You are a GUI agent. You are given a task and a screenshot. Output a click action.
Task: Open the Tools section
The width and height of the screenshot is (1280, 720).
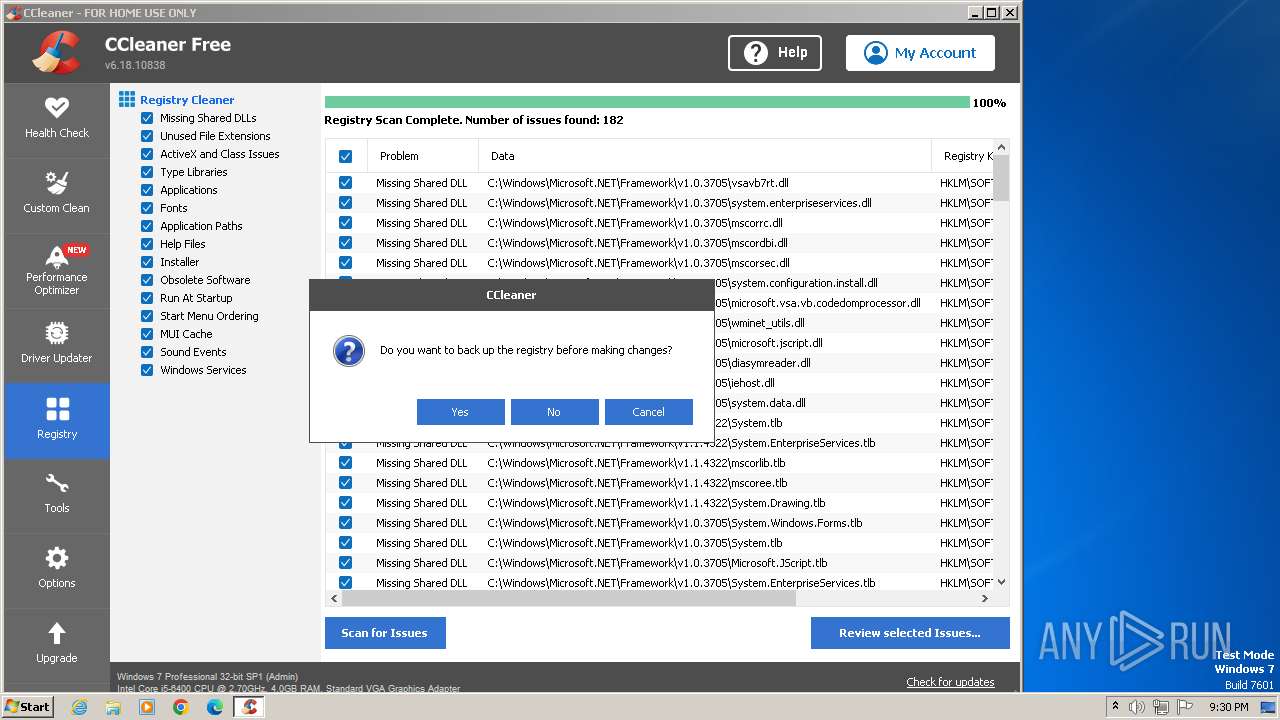pyautogui.click(x=57, y=494)
